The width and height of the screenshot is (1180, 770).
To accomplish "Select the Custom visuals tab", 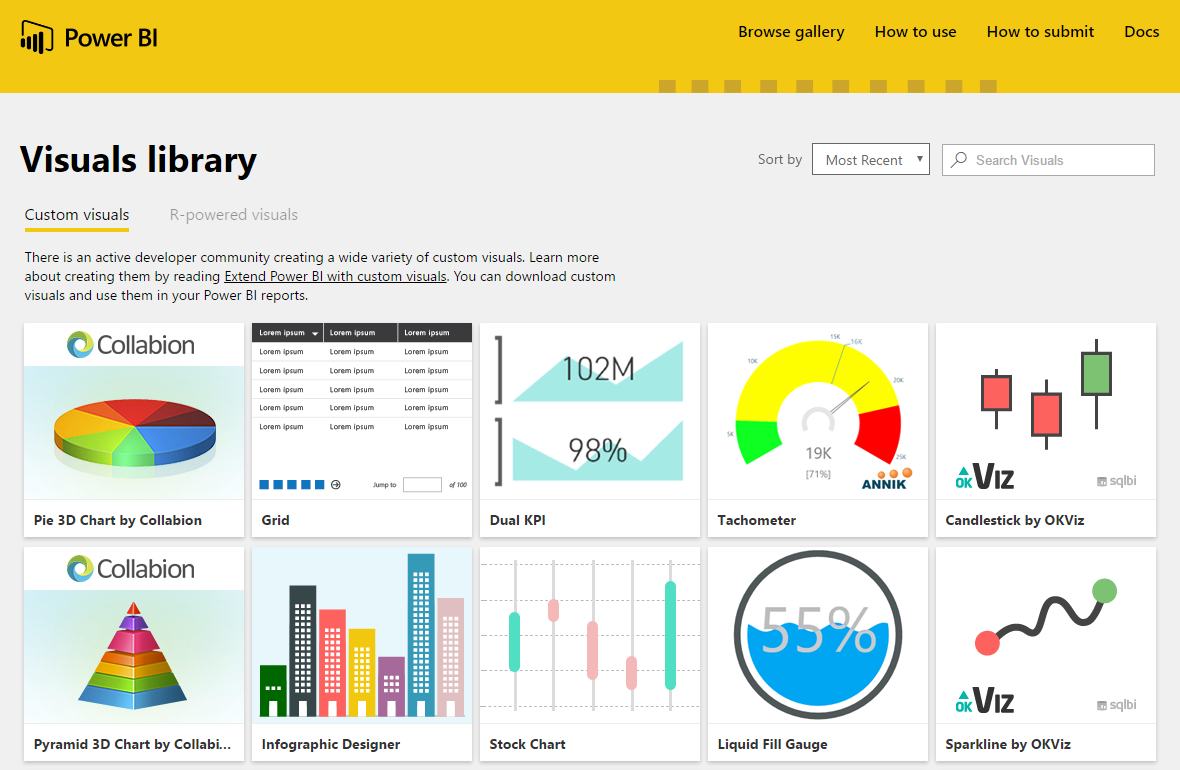I will (77, 215).
